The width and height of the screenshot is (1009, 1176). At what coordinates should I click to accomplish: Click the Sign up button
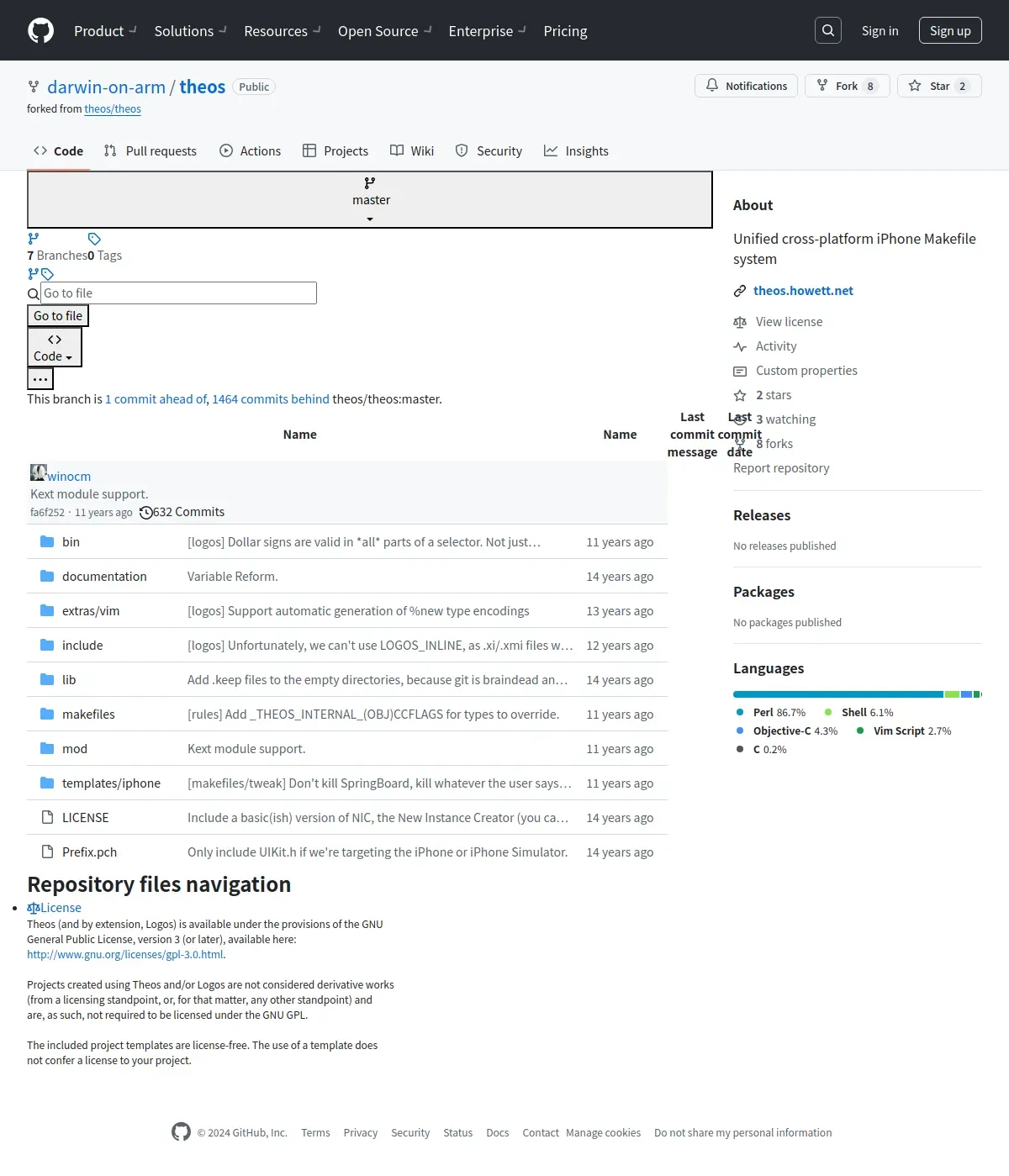tap(950, 30)
